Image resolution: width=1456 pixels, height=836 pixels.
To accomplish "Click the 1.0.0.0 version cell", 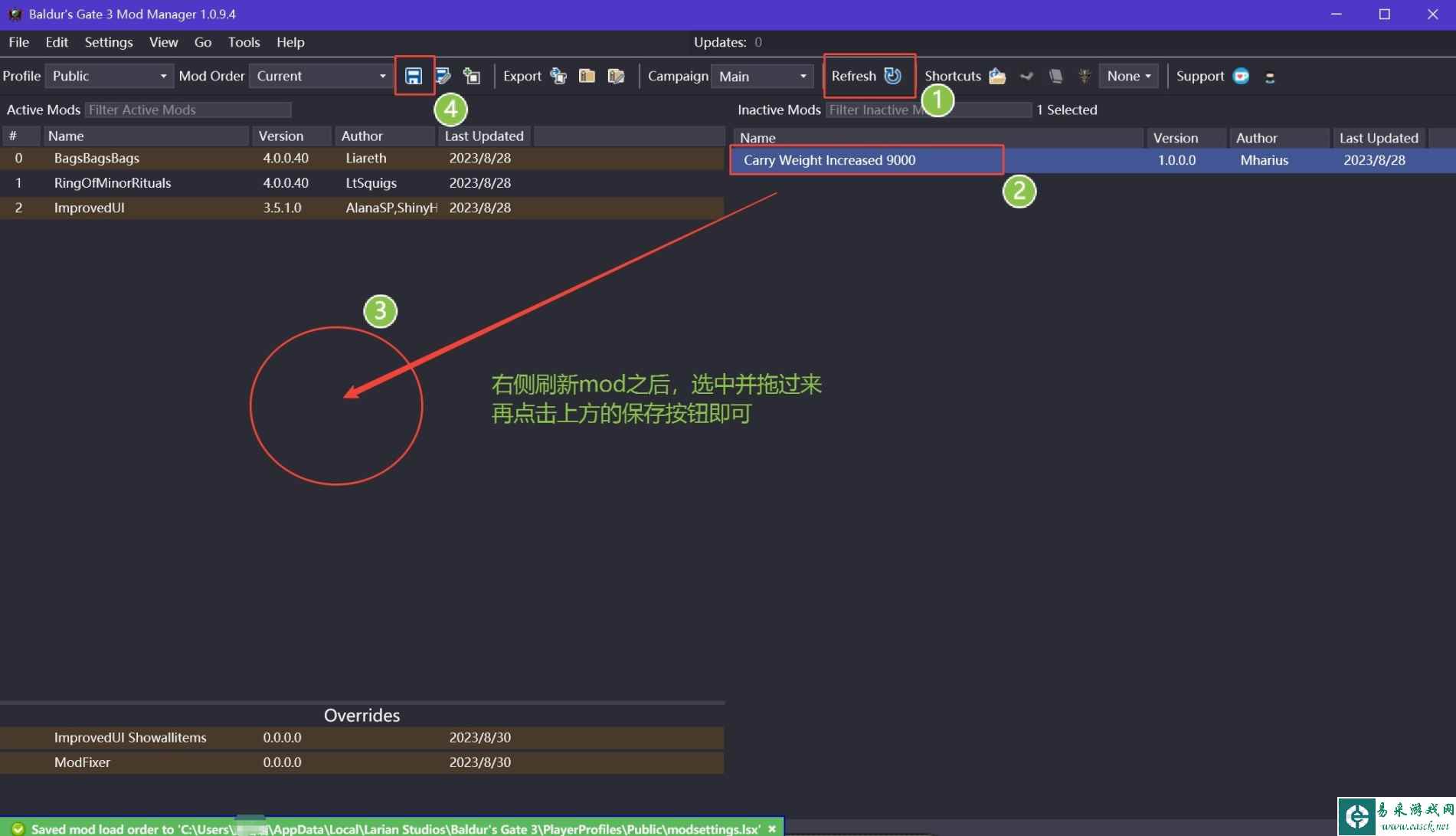I will pyautogui.click(x=1176, y=160).
